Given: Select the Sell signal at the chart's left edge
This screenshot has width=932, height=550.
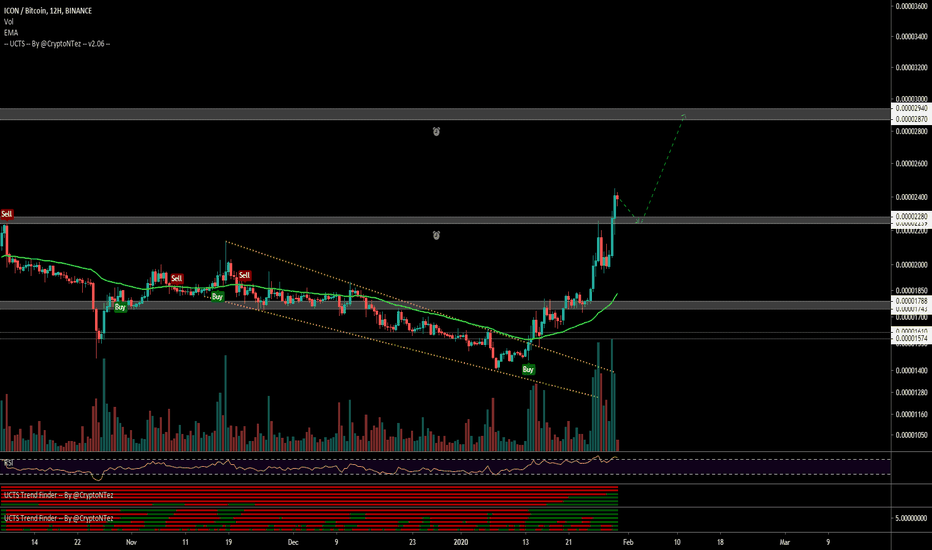Looking at the screenshot, I should pos(7,214).
